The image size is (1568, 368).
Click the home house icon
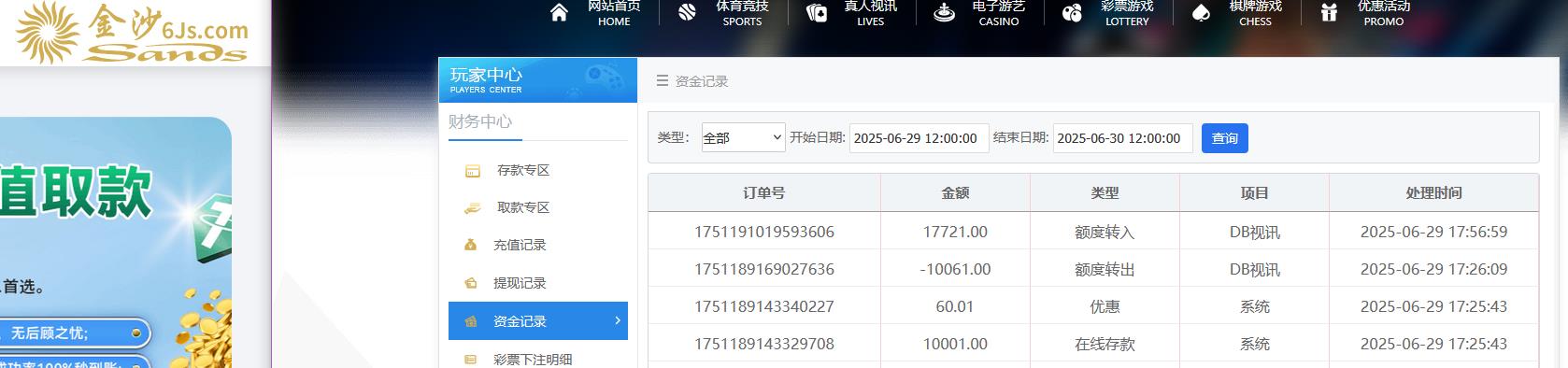pyautogui.click(x=559, y=12)
